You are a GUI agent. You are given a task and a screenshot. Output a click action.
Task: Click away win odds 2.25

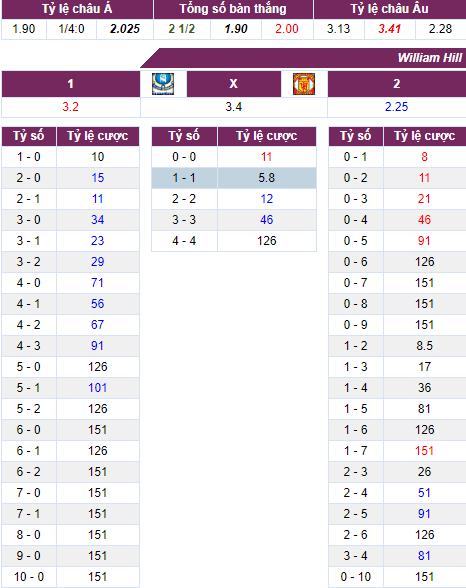point(396,107)
